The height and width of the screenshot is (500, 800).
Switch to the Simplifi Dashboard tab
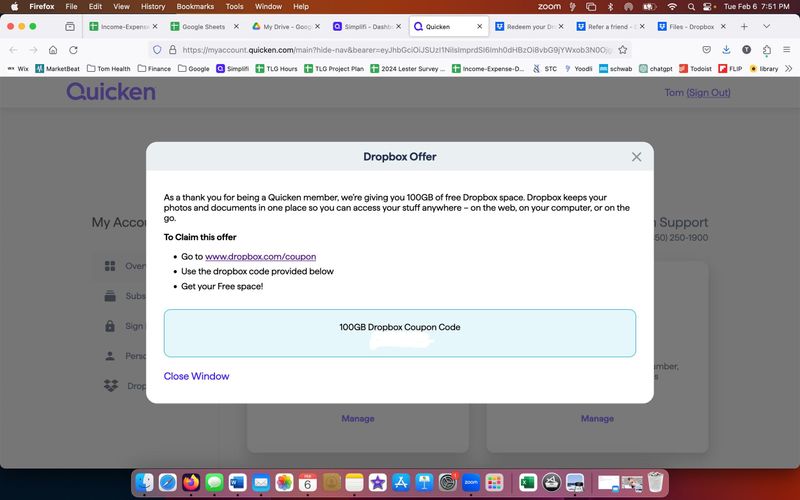pyautogui.click(x=366, y=27)
